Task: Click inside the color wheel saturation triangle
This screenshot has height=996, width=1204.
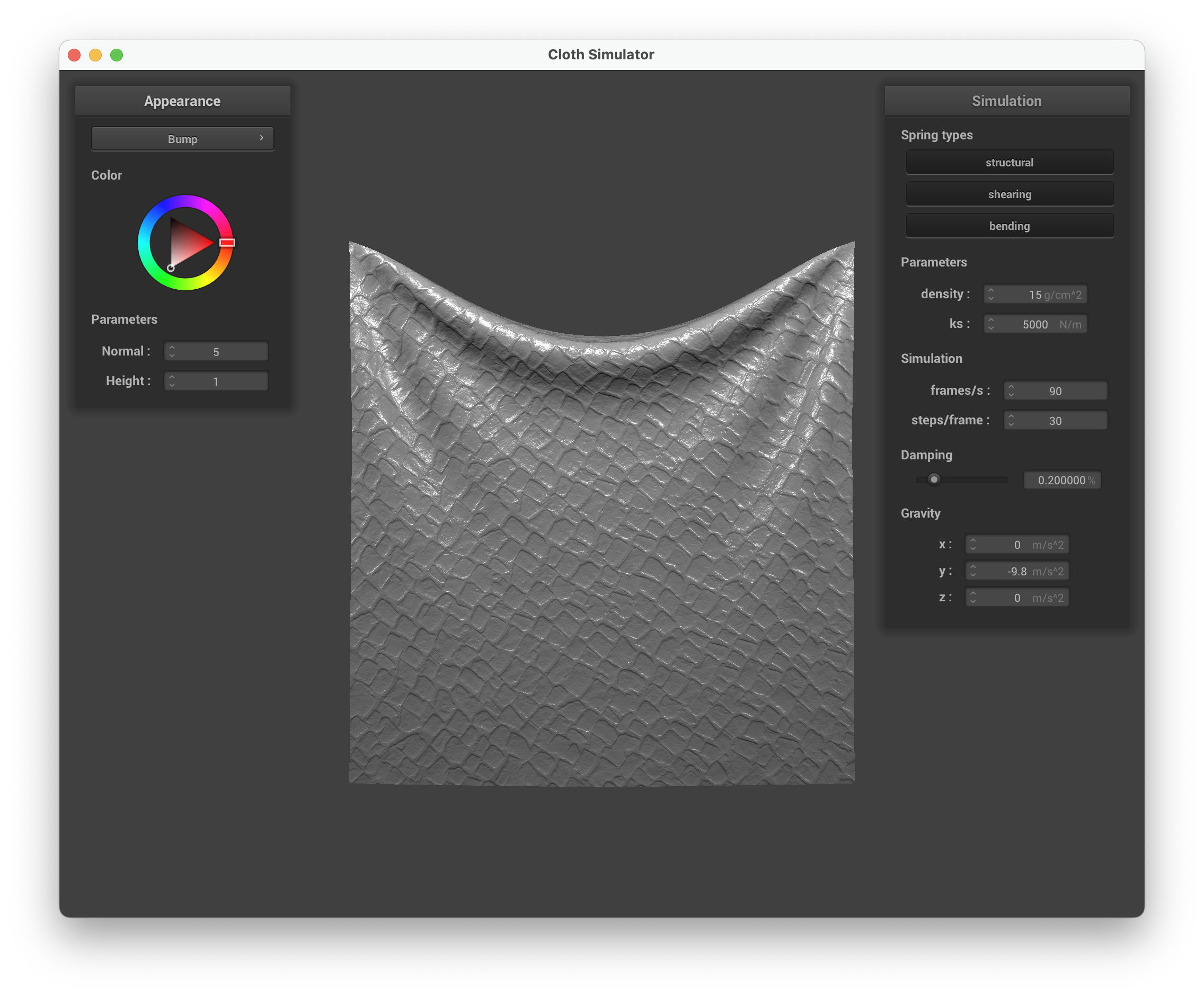Action: 187,243
